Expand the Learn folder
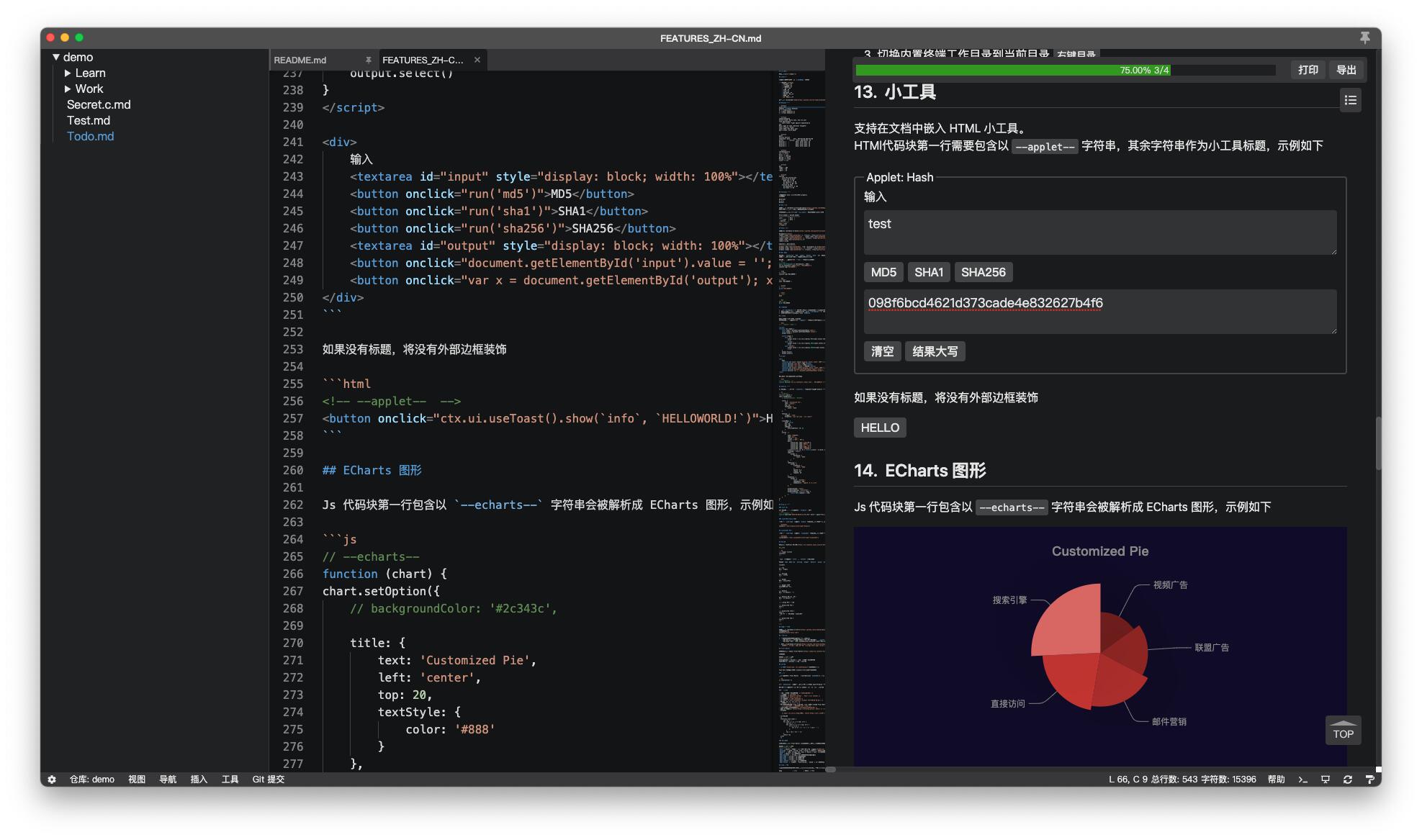Viewport: 1422px width, 840px height. click(68, 73)
